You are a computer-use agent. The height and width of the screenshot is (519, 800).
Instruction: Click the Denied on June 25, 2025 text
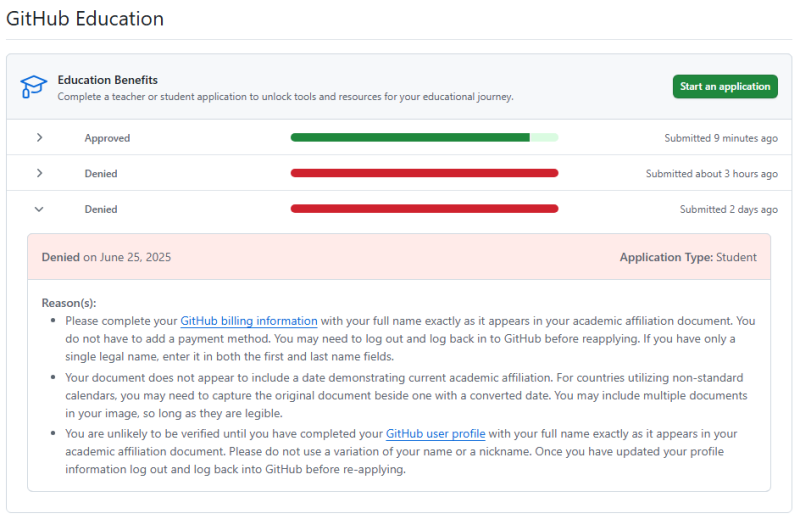[106, 257]
